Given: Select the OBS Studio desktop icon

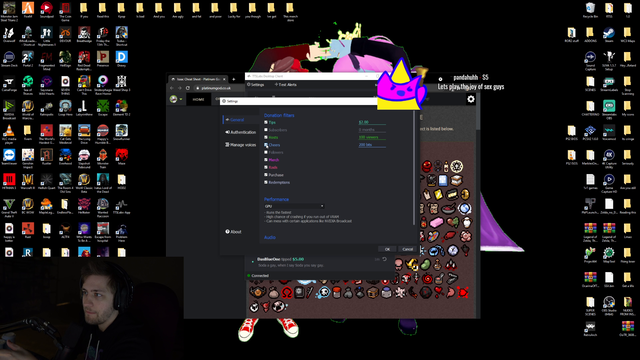Looking at the screenshot, I should [609, 305].
